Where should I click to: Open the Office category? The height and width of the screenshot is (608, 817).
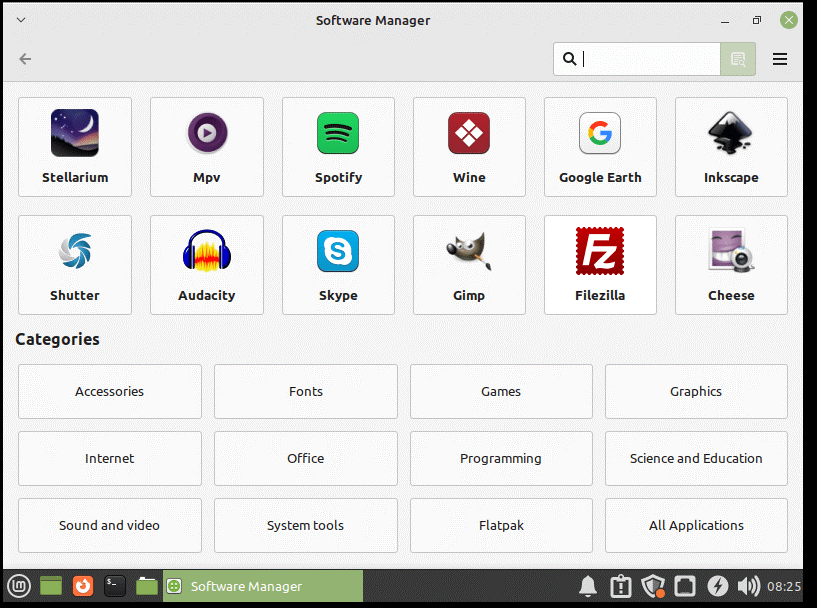pos(306,458)
